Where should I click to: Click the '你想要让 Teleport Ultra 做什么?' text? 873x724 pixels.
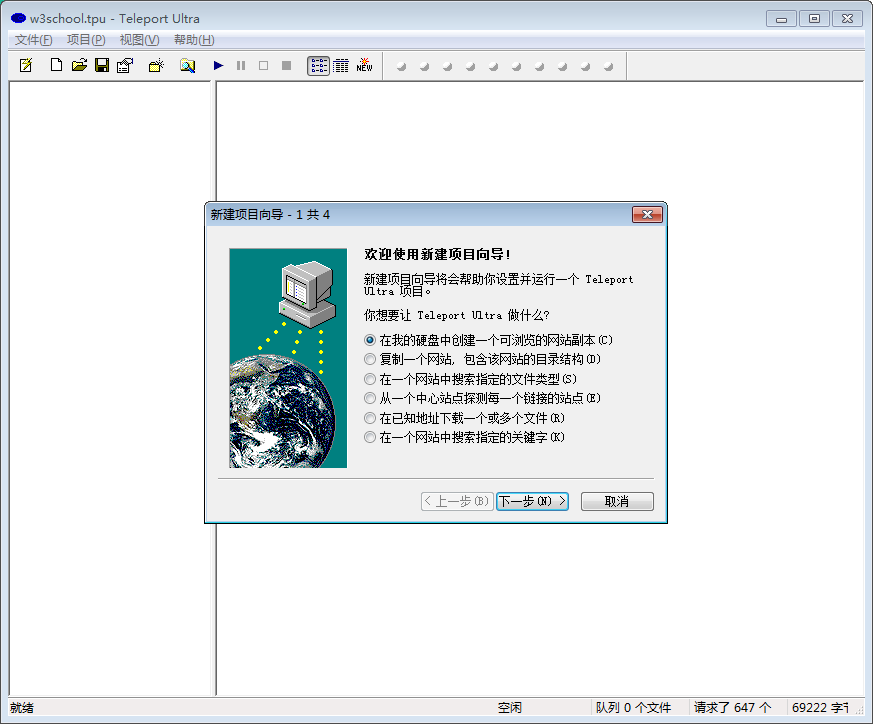pyautogui.click(x=457, y=315)
